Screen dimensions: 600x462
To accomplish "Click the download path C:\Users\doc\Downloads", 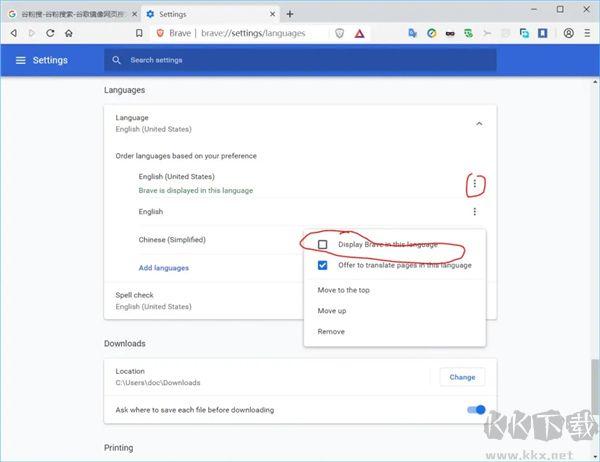I will [158, 383].
